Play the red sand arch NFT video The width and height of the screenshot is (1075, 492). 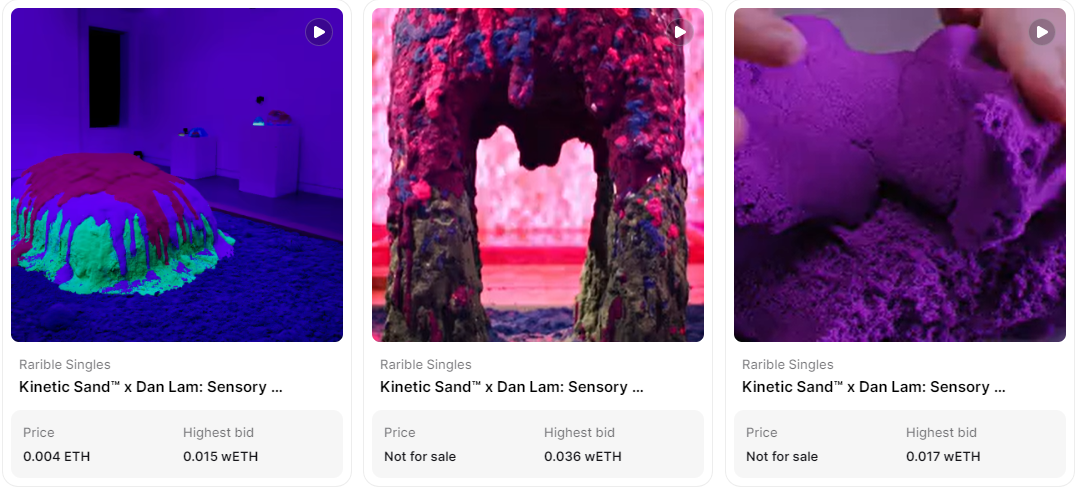[x=680, y=32]
